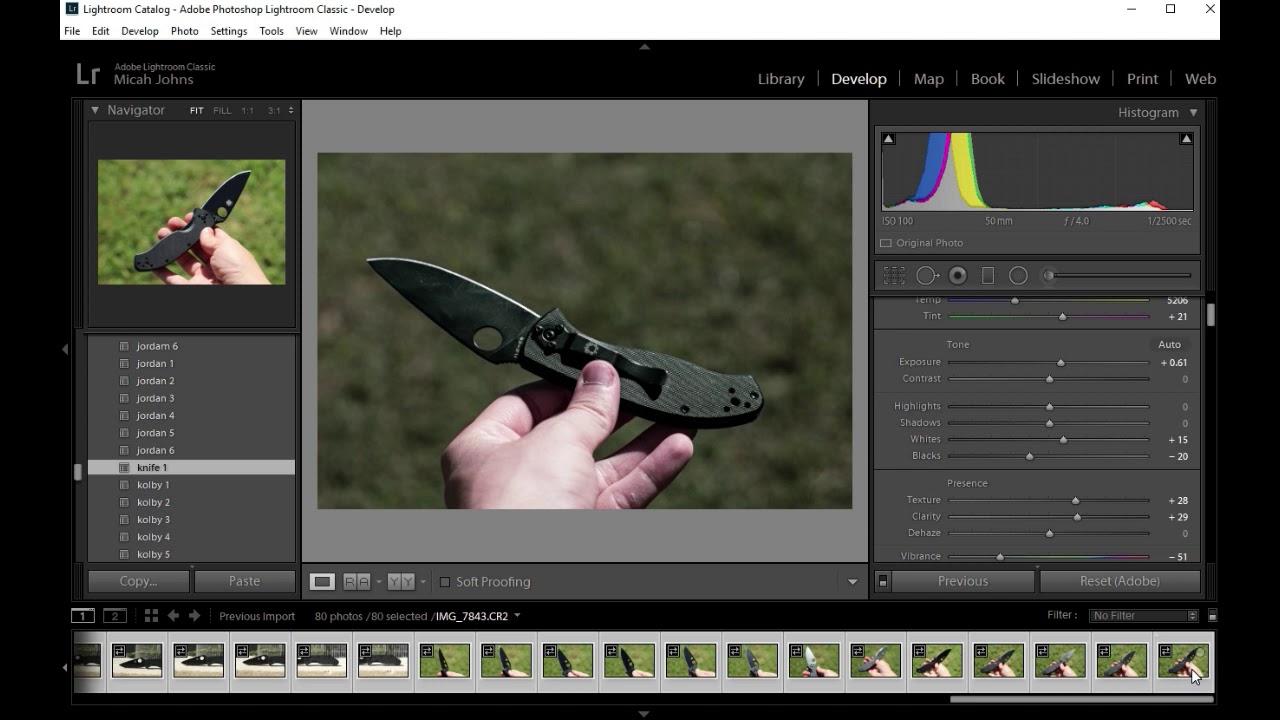The width and height of the screenshot is (1280, 720).
Task: Open the toolbar content dropdown arrow
Action: (852, 582)
